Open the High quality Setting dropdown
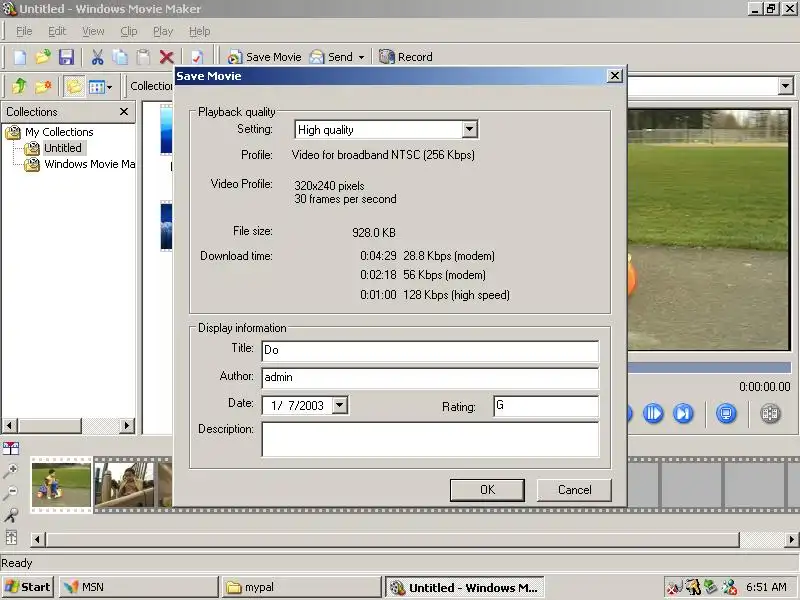 point(470,129)
